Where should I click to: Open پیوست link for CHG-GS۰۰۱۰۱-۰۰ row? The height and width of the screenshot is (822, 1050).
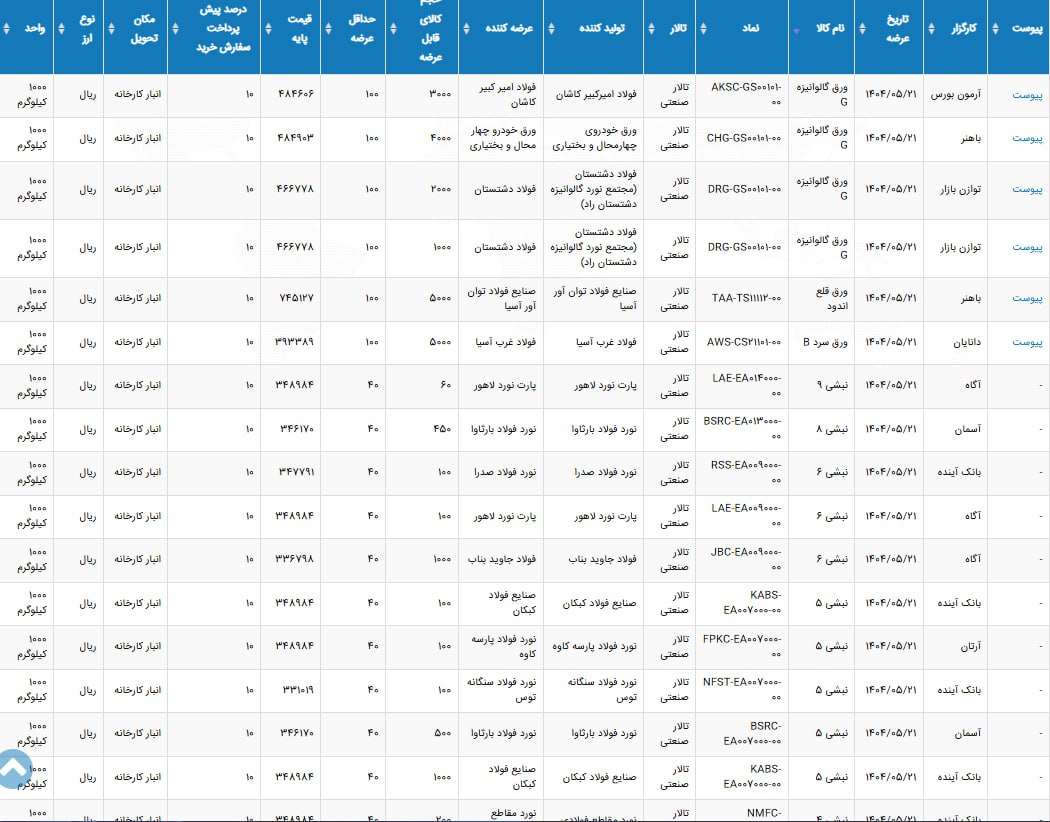1027,138
